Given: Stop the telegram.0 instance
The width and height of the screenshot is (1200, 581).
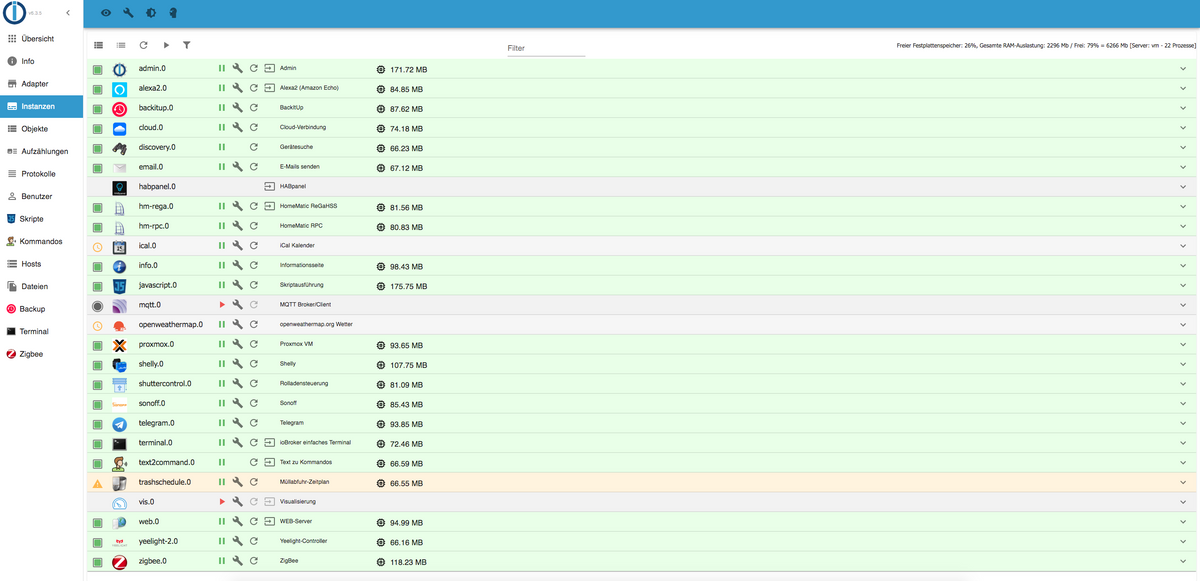Looking at the screenshot, I should click(x=222, y=423).
